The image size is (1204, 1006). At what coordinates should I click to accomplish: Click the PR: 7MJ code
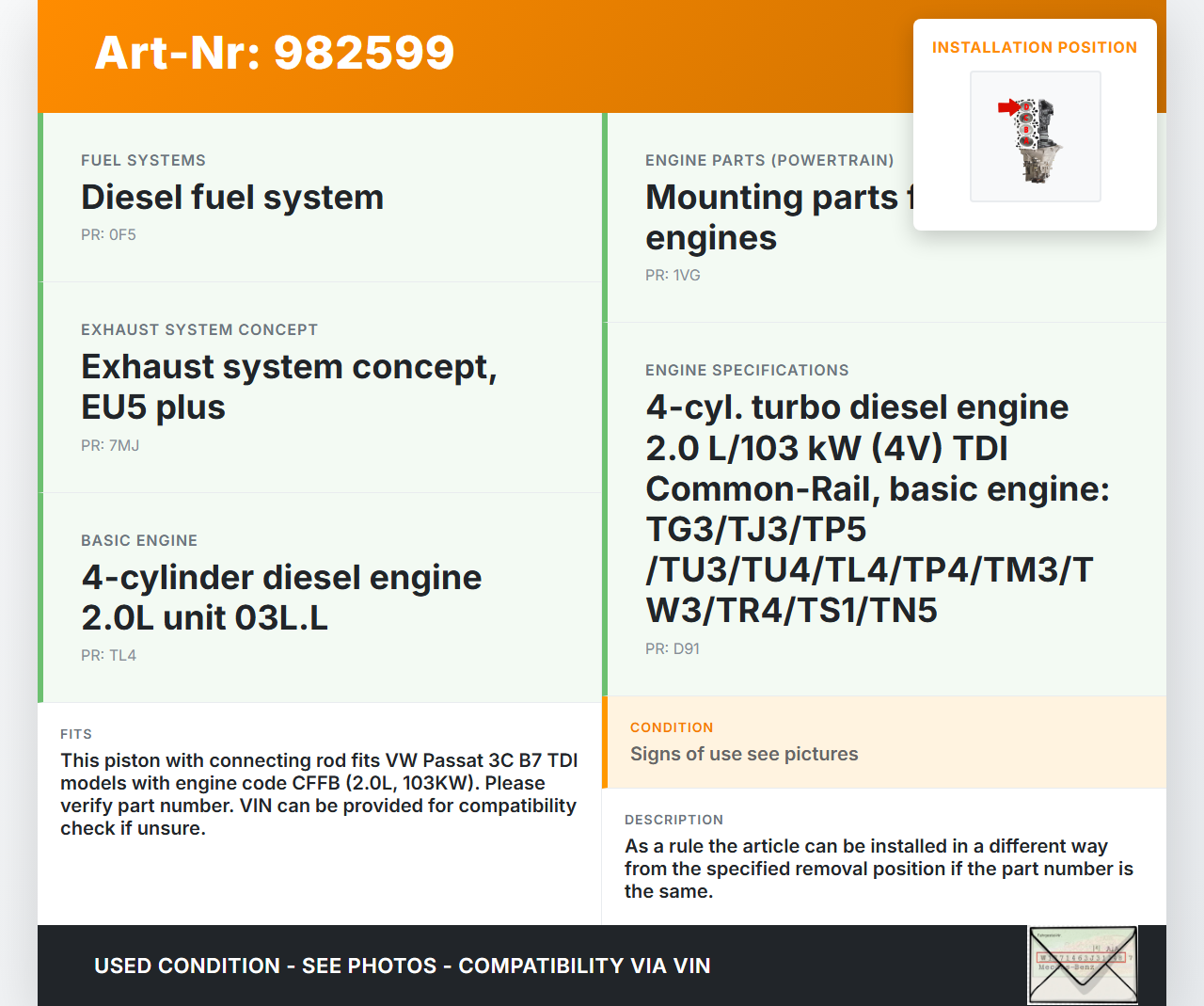(110, 446)
